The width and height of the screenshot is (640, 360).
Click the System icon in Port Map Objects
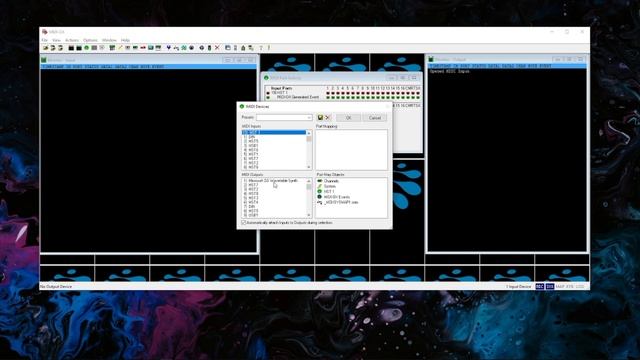click(x=320, y=186)
